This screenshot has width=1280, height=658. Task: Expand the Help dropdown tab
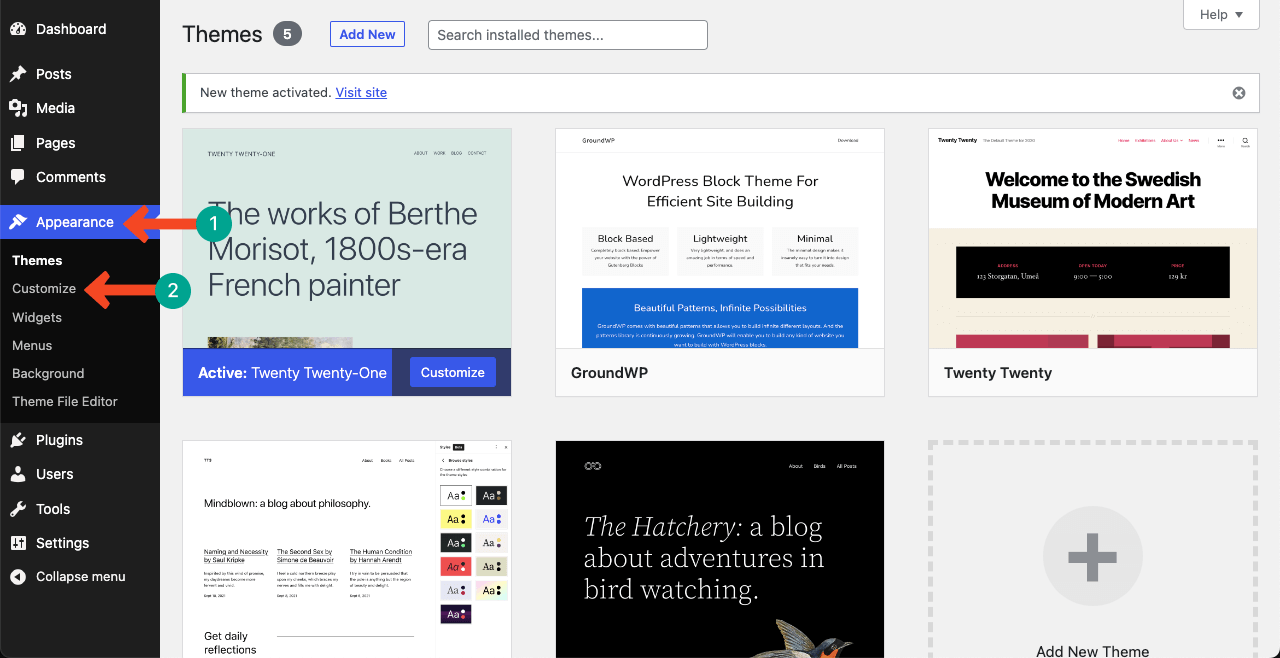1221,15
